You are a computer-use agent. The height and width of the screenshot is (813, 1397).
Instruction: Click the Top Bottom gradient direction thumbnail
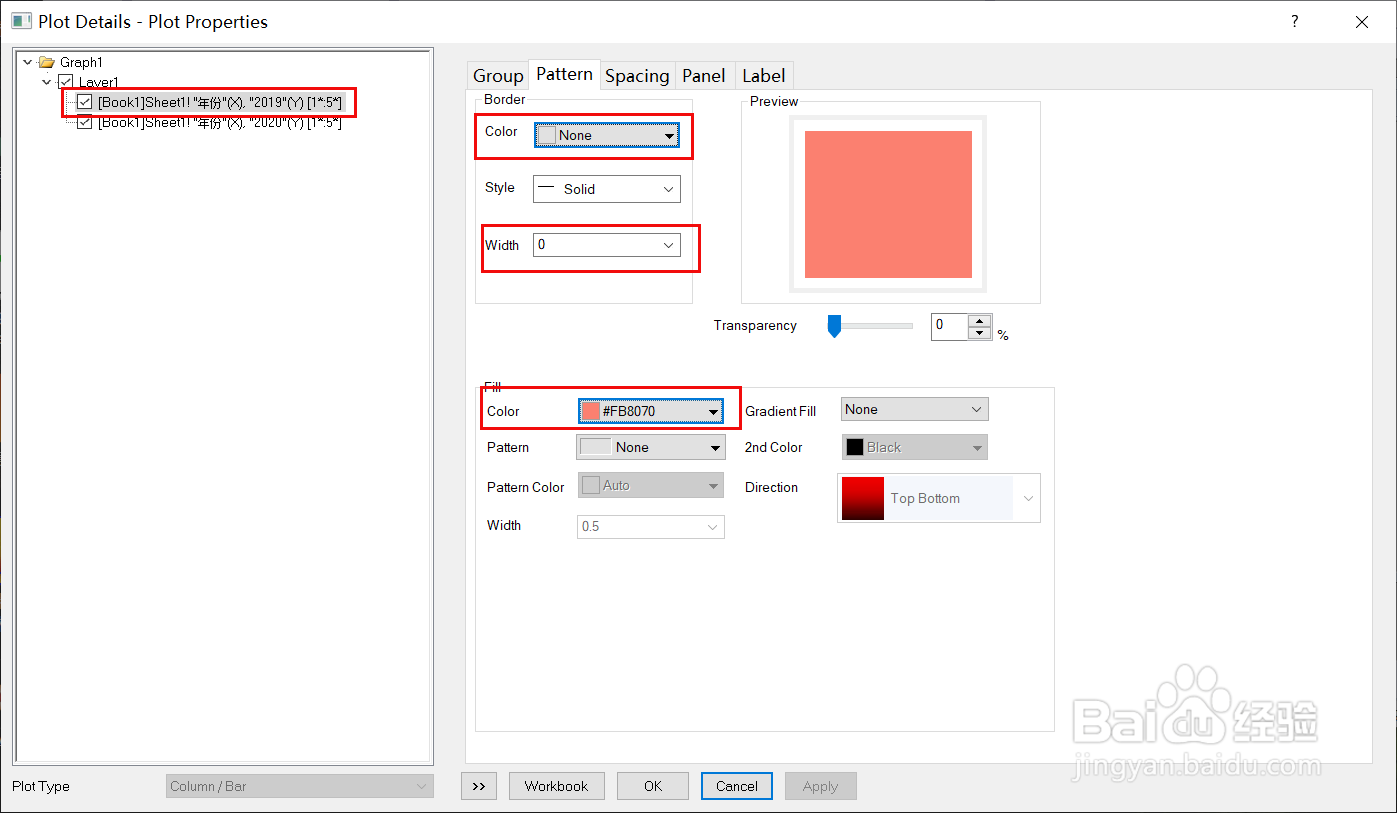click(x=863, y=498)
